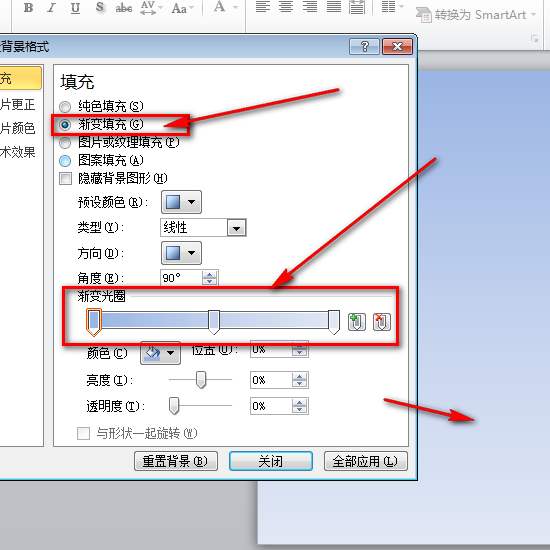Screen dimensions: 550x550
Task: Toggle bold formatting in the ribbon
Action: 28,7
